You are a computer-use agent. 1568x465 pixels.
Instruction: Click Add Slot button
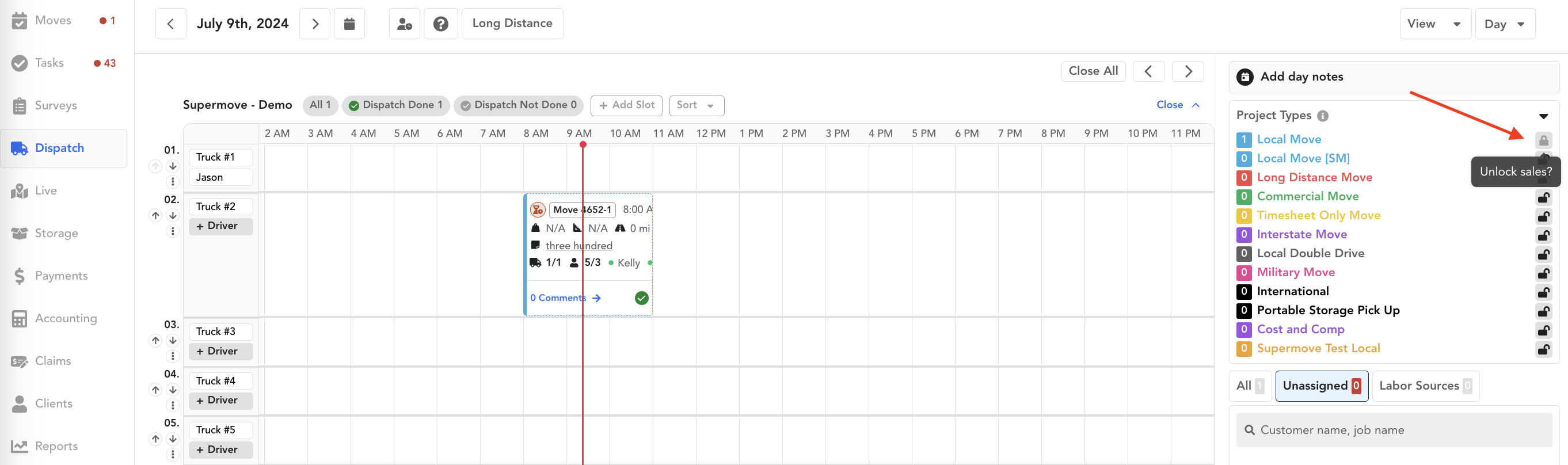point(626,105)
